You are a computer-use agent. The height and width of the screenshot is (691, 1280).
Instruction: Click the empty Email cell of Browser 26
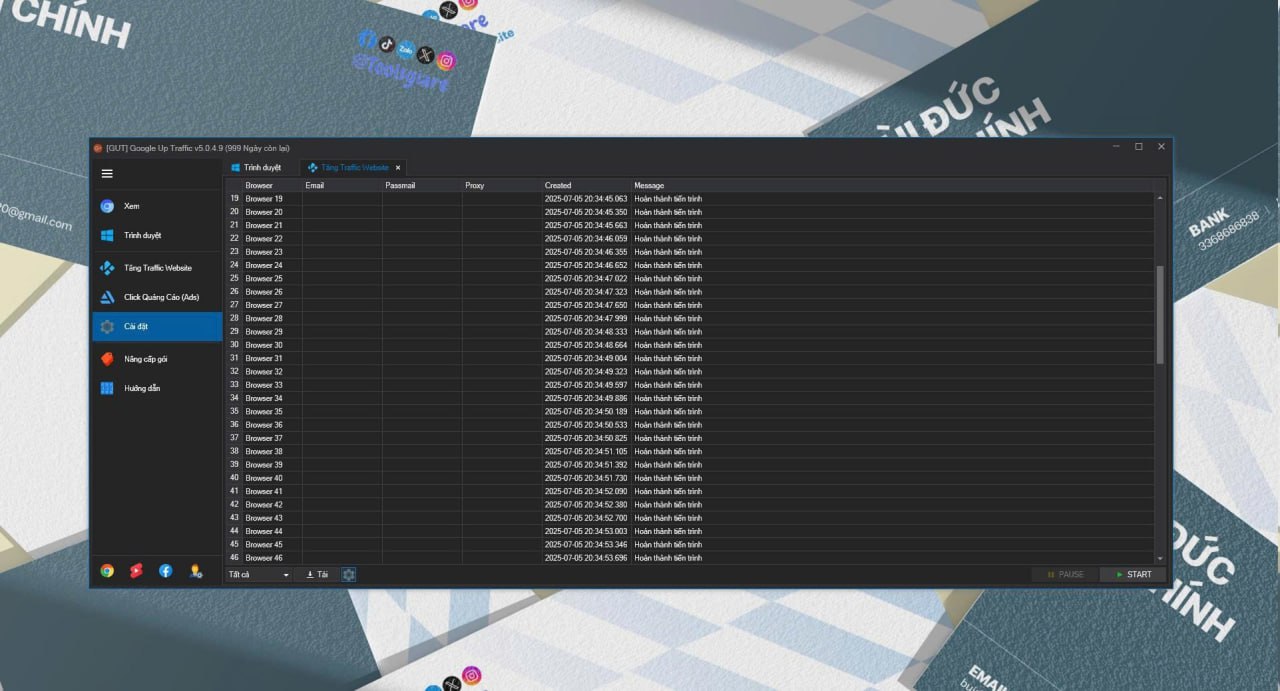coord(342,292)
